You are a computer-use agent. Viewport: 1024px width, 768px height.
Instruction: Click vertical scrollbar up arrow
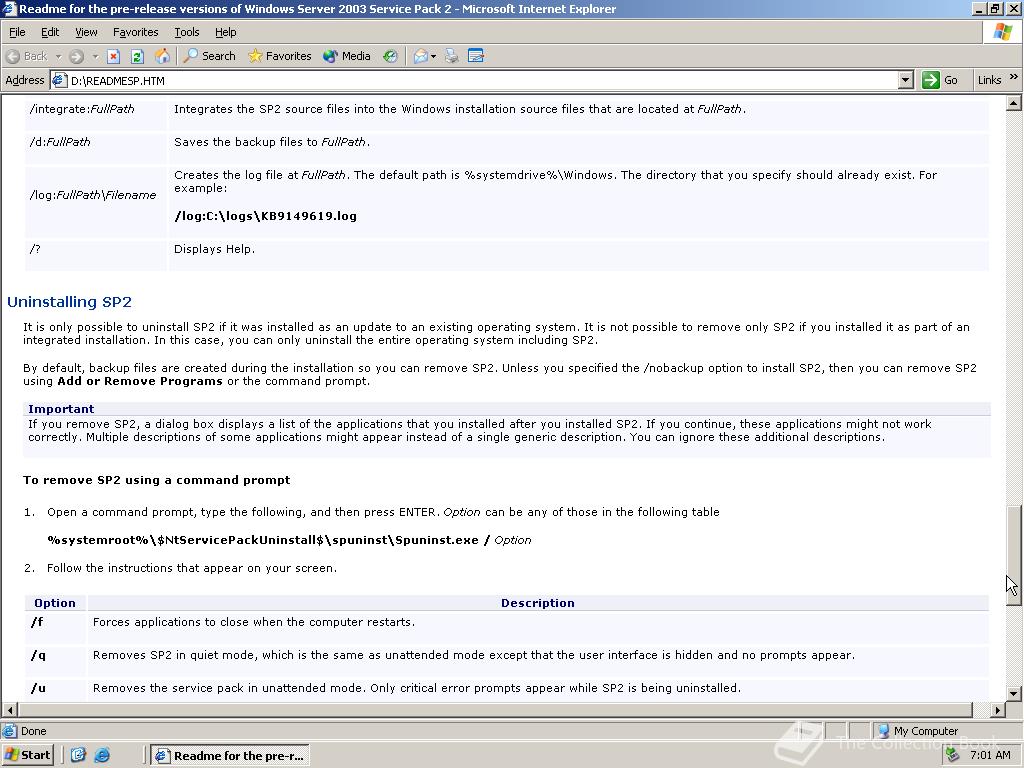(x=1014, y=103)
